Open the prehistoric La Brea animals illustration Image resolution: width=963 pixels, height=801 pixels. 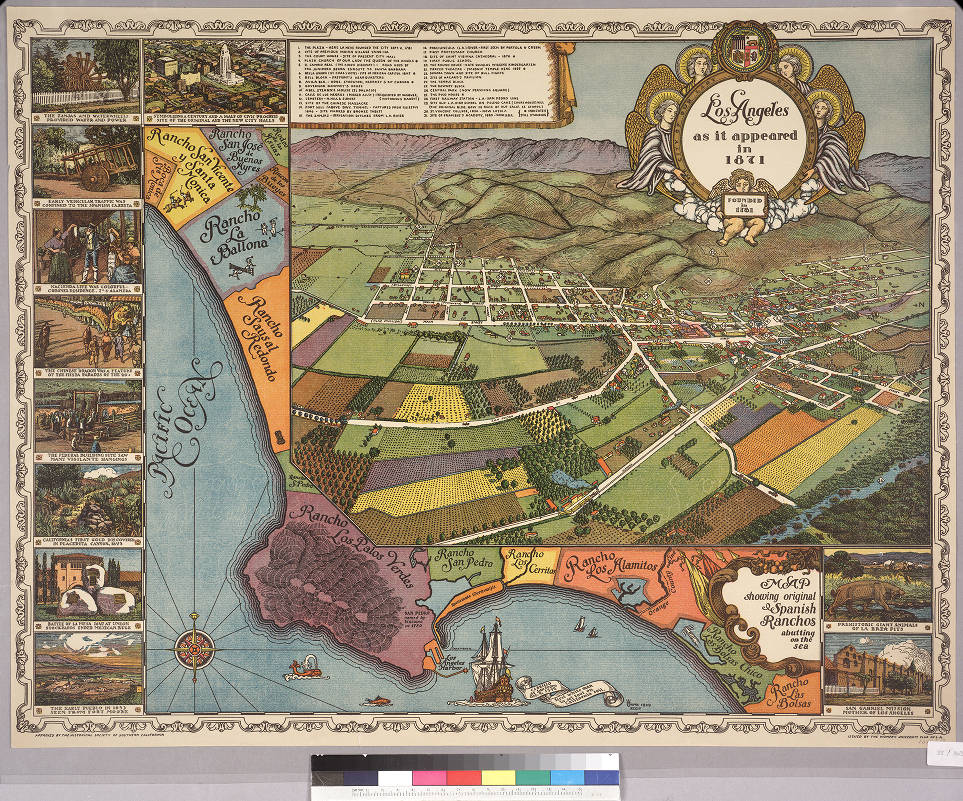tap(877, 587)
